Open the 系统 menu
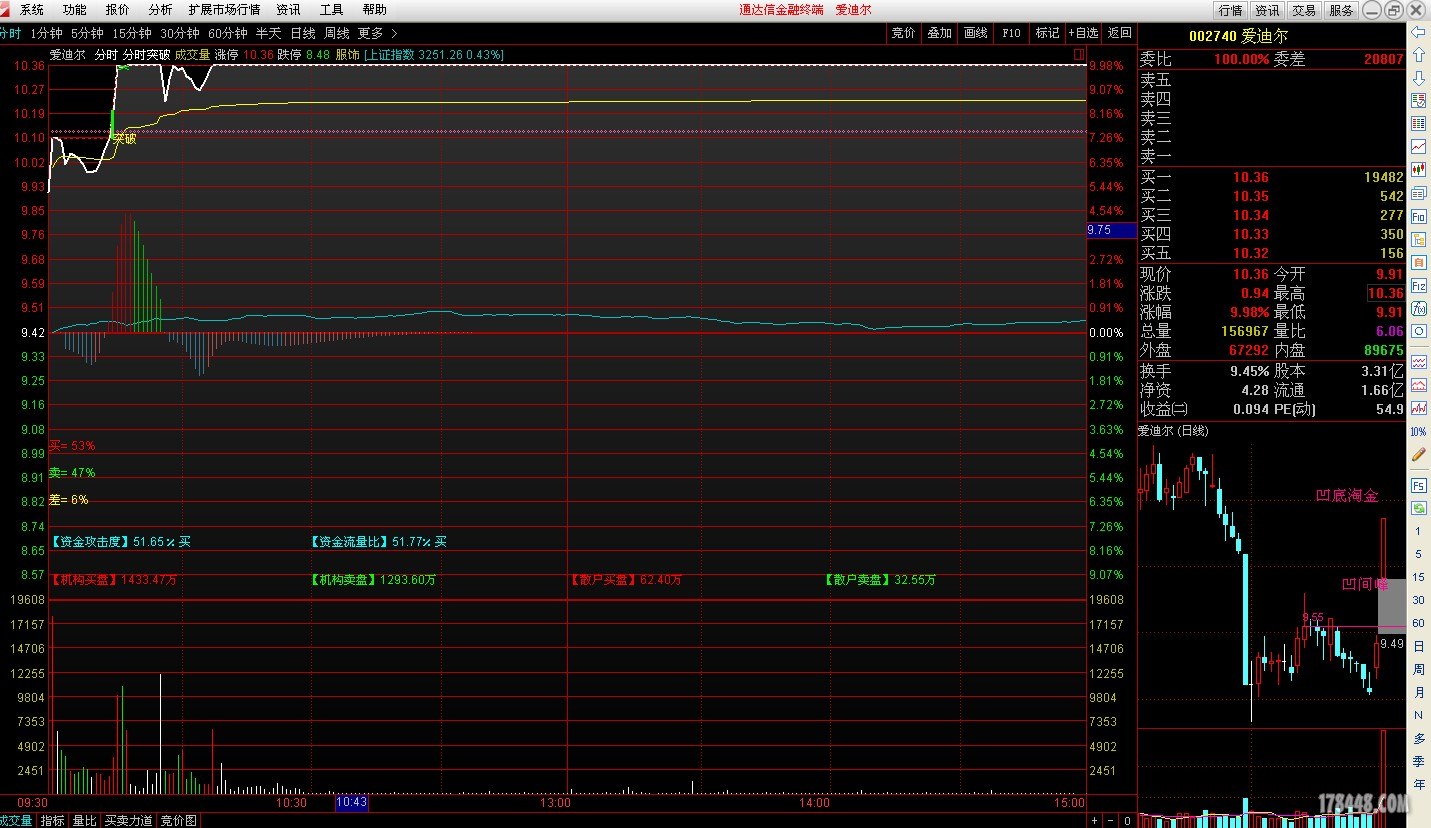Screen dimensions: 1431x828 32,9
